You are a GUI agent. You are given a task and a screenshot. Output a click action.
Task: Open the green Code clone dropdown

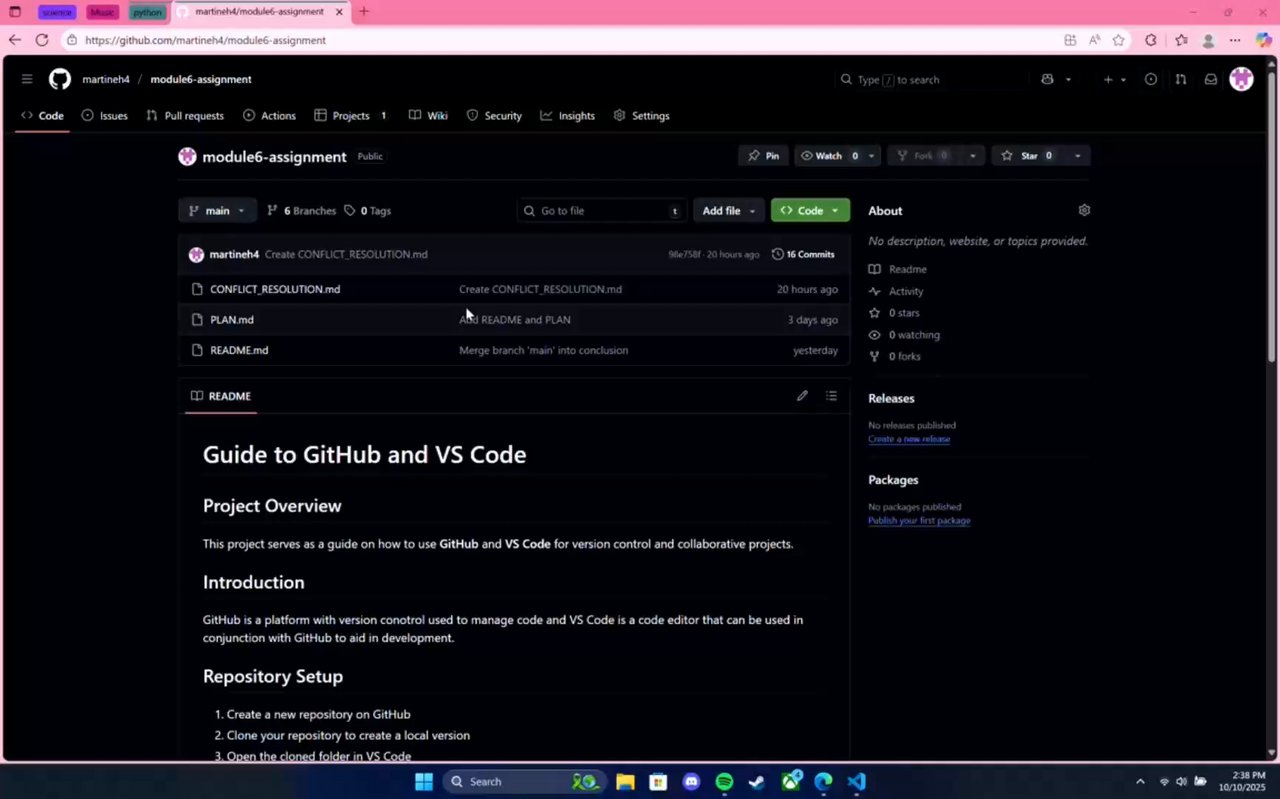pos(810,211)
